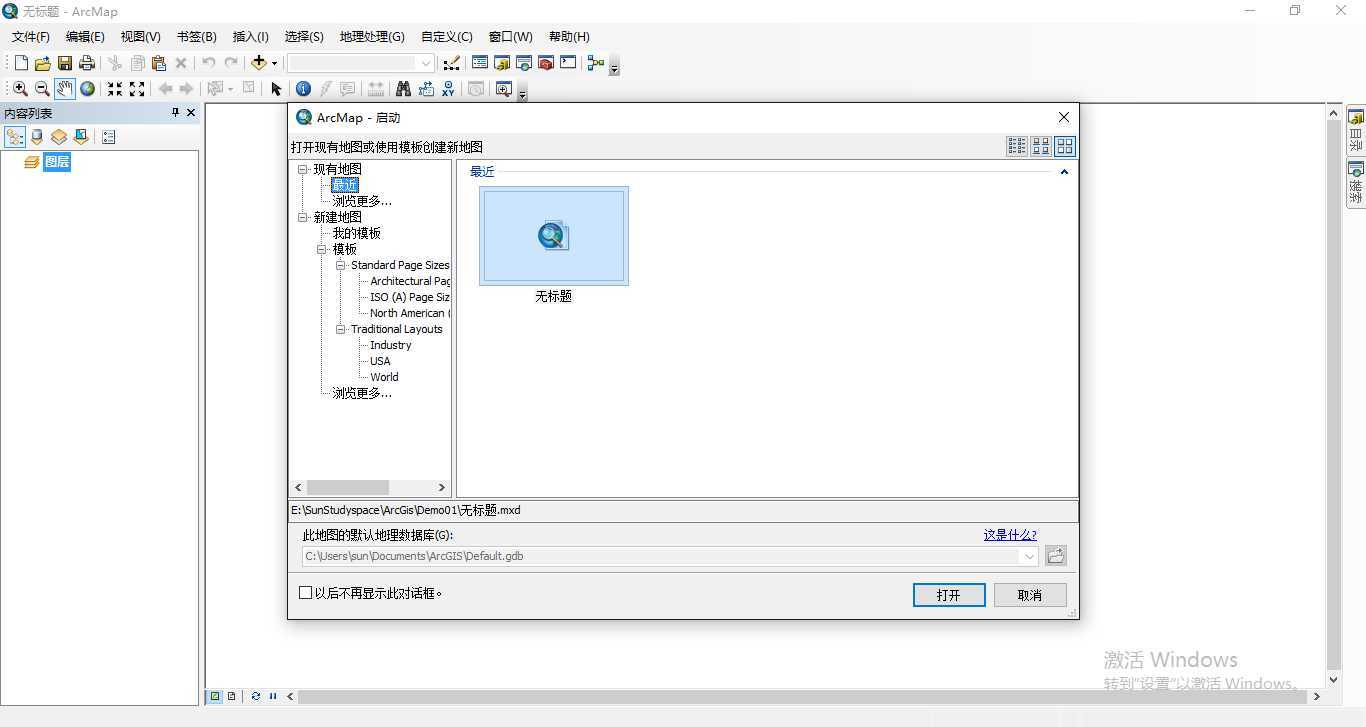Open the Find binoculars tool
The height and width of the screenshot is (727, 1366).
click(x=403, y=89)
